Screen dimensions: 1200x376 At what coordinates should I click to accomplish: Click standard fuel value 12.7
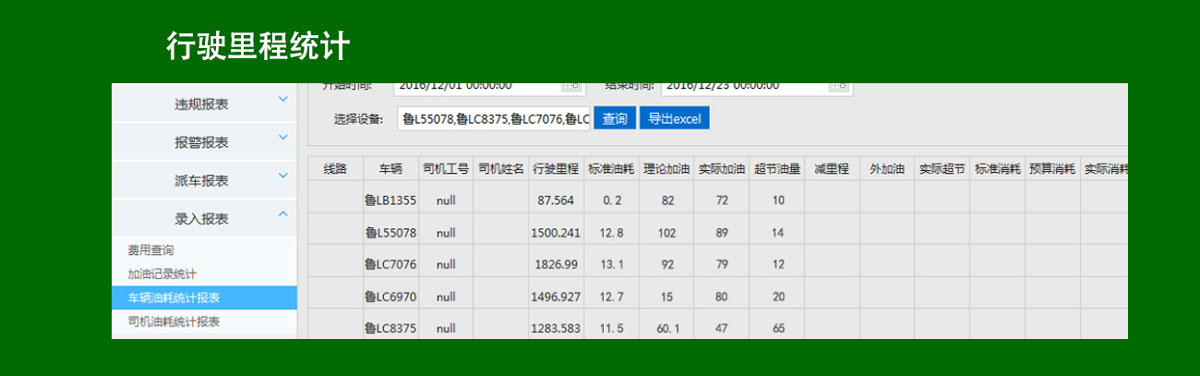coord(612,297)
